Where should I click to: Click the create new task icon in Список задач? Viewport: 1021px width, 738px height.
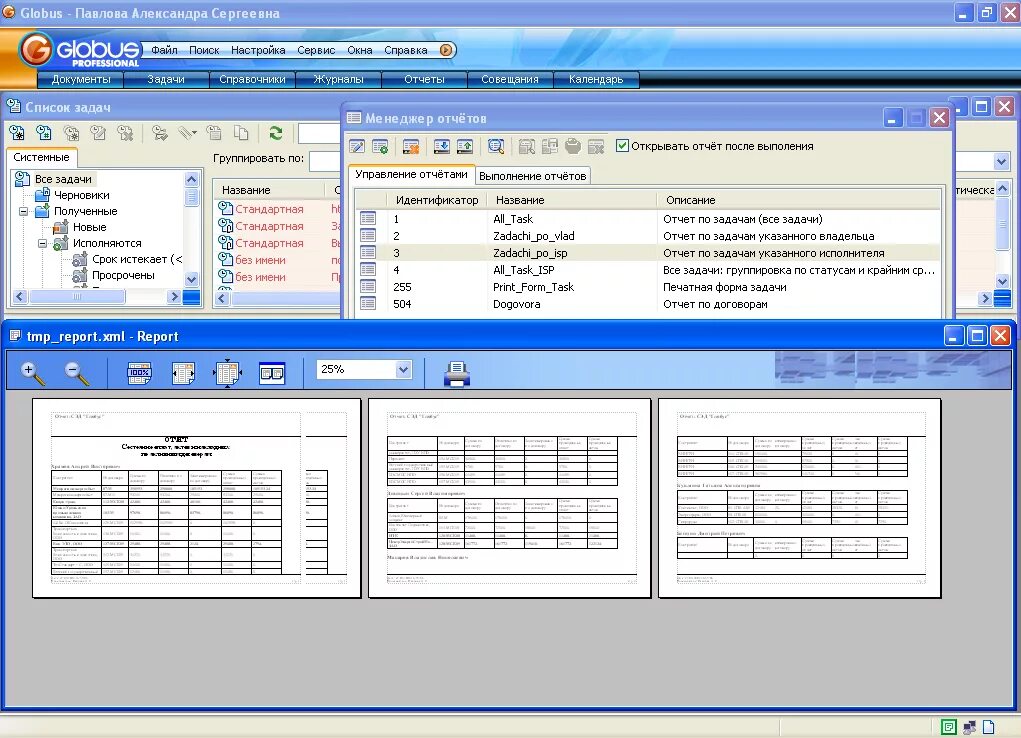point(17,133)
